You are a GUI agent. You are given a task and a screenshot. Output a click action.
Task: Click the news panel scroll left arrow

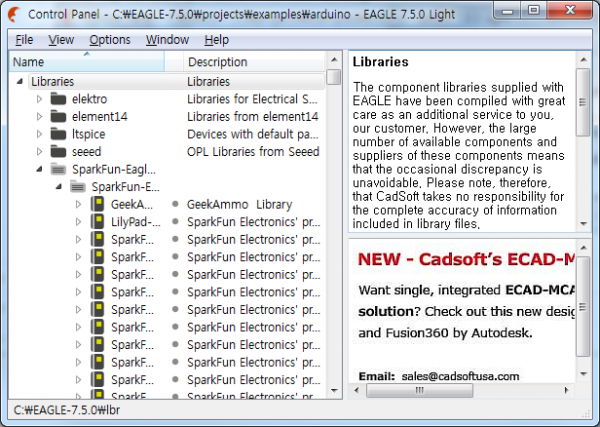click(357, 391)
